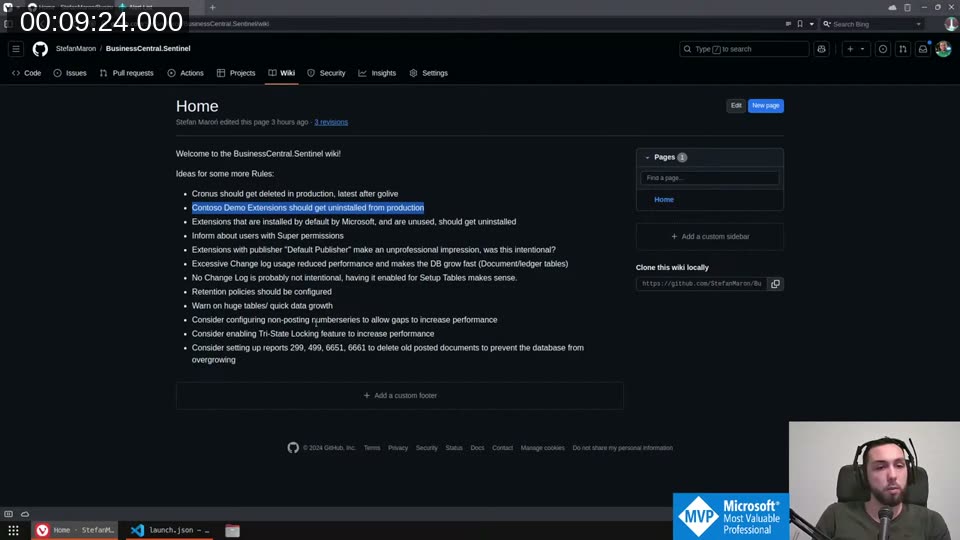Image resolution: width=960 pixels, height=540 pixels.
Task: Open the Actions tab
Action: tap(186, 73)
